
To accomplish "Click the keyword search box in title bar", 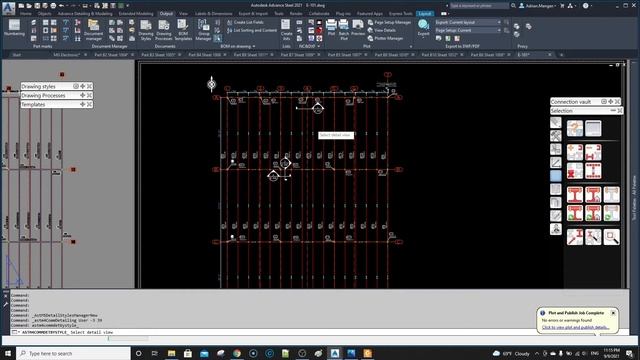I will (x=479, y=6).
